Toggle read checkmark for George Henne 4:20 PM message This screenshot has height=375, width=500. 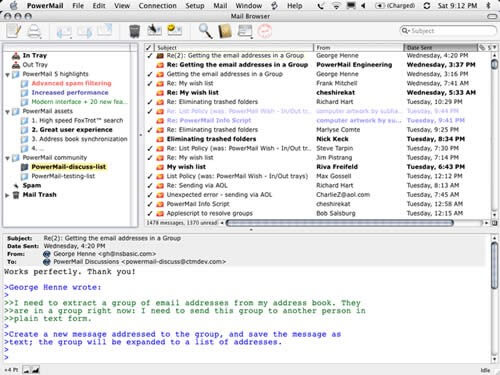click(x=150, y=56)
